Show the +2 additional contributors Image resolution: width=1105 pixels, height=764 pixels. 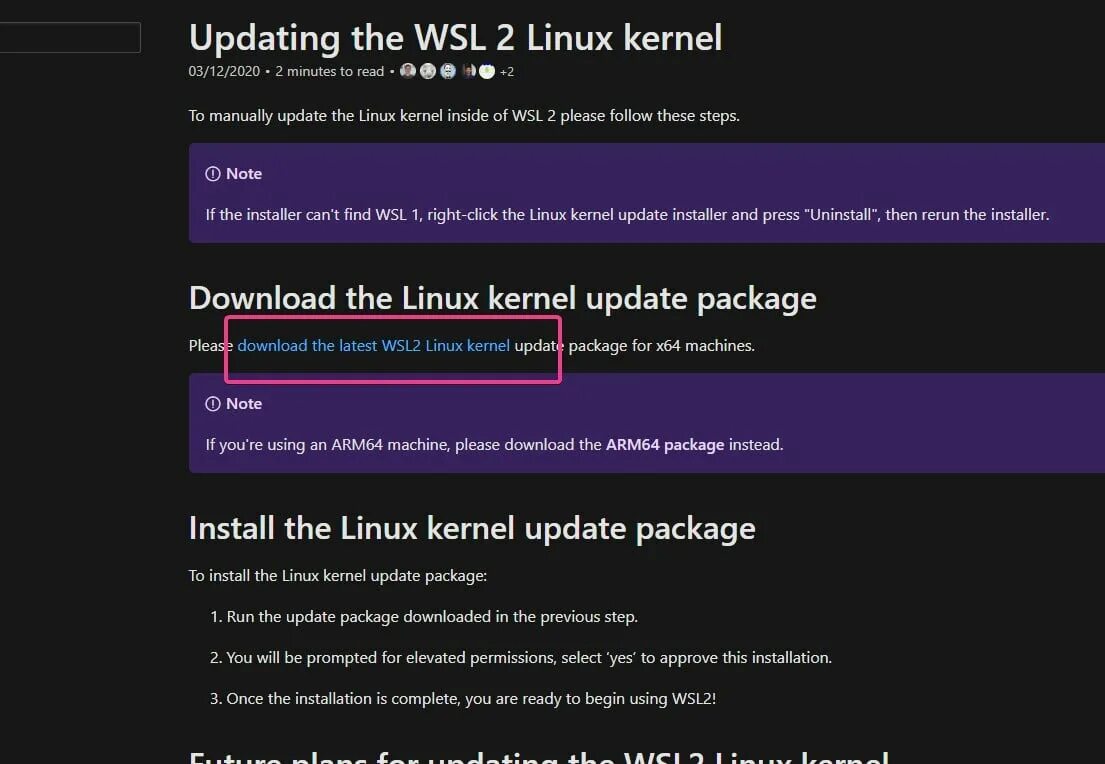click(x=507, y=72)
